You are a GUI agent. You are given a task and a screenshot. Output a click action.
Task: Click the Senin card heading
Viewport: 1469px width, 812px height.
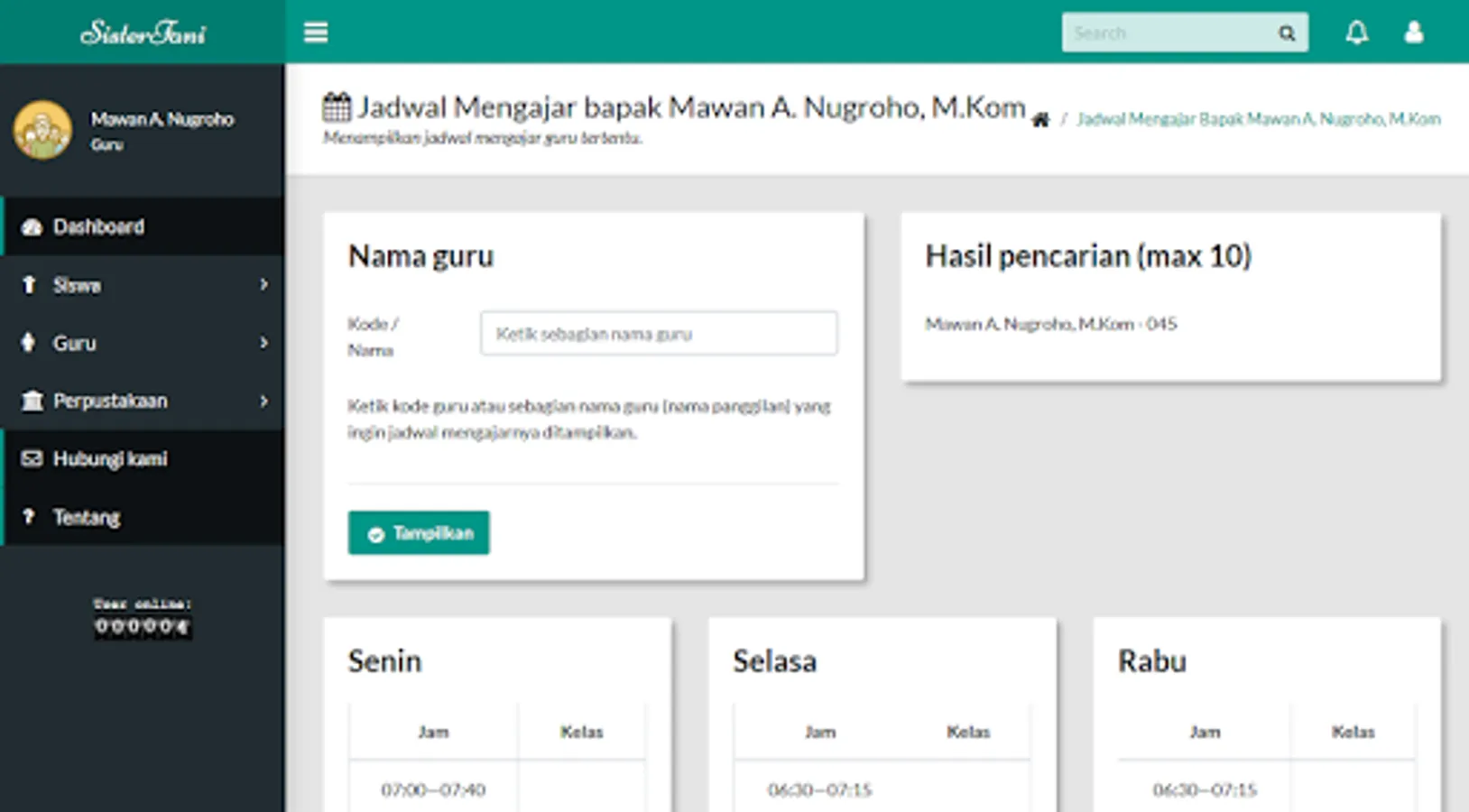pyautogui.click(x=385, y=661)
